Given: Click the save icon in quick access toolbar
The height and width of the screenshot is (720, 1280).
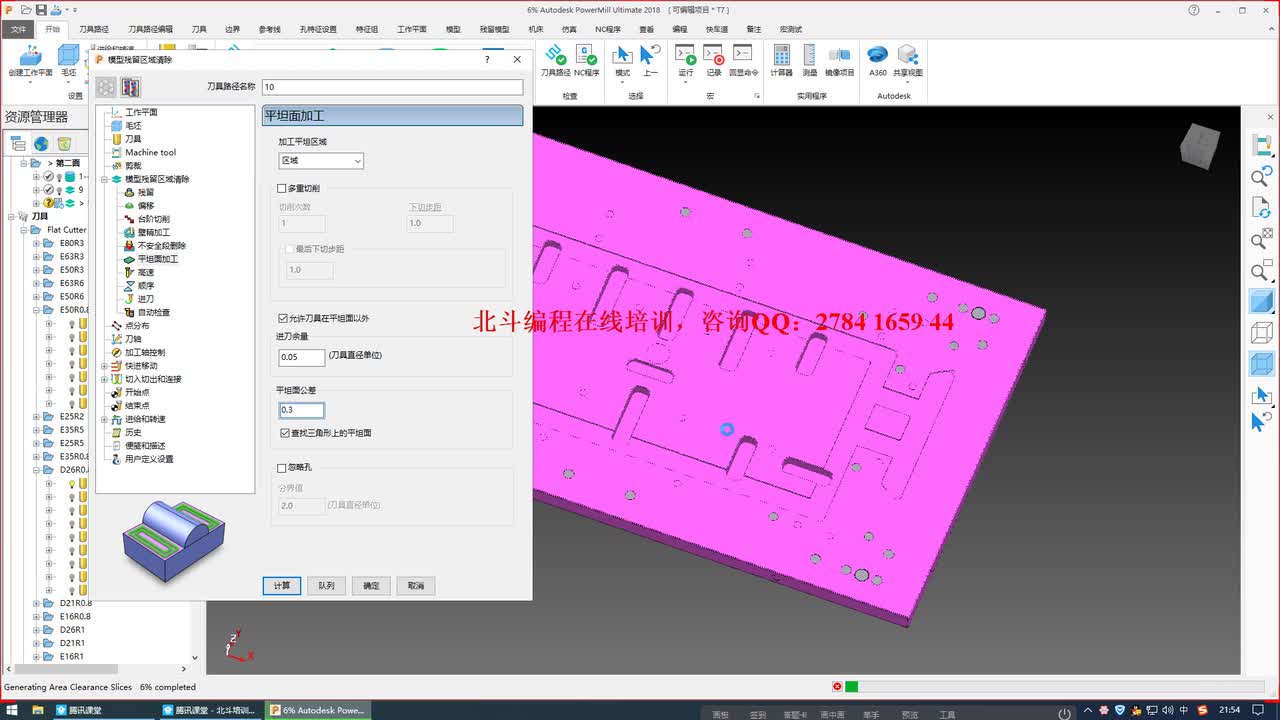Looking at the screenshot, I should tap(41, 10).
